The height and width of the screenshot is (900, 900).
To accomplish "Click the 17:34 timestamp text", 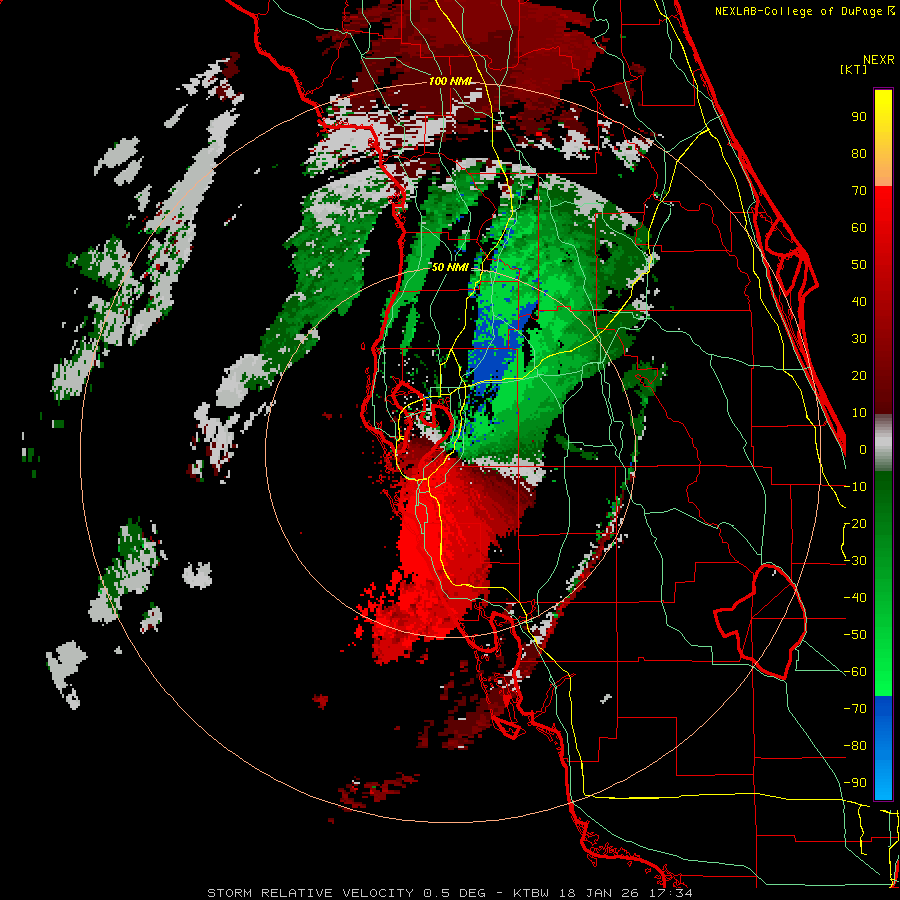I will coord(669,893).
